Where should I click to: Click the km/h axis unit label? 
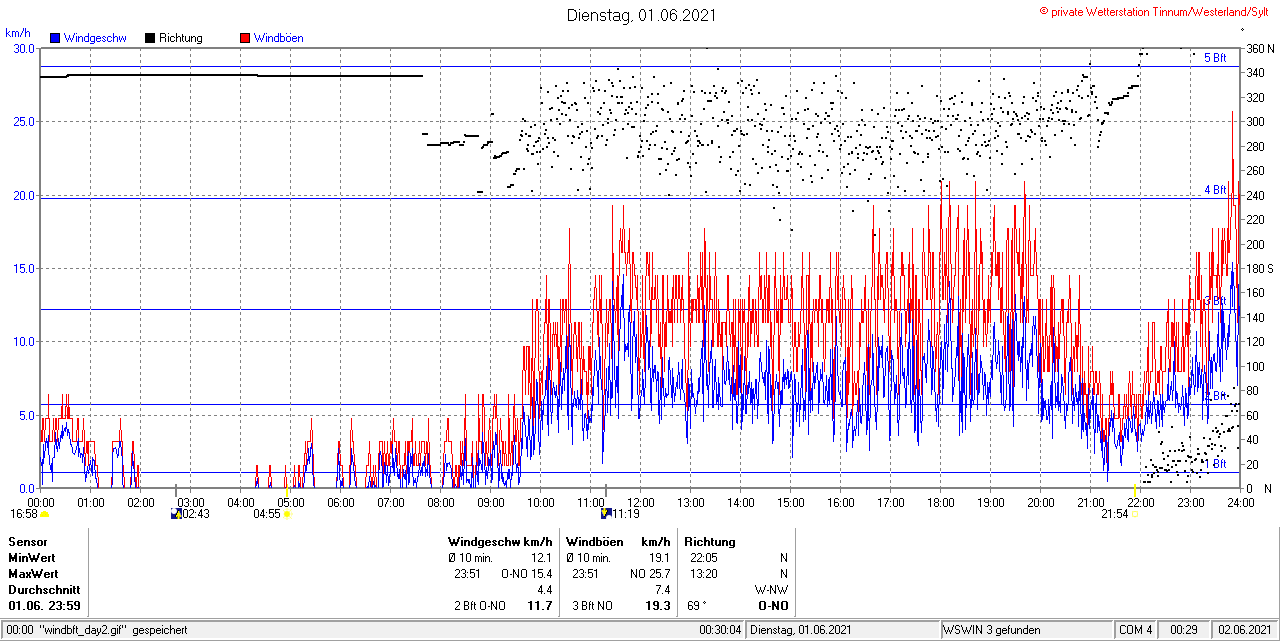[x=18, y=33]
